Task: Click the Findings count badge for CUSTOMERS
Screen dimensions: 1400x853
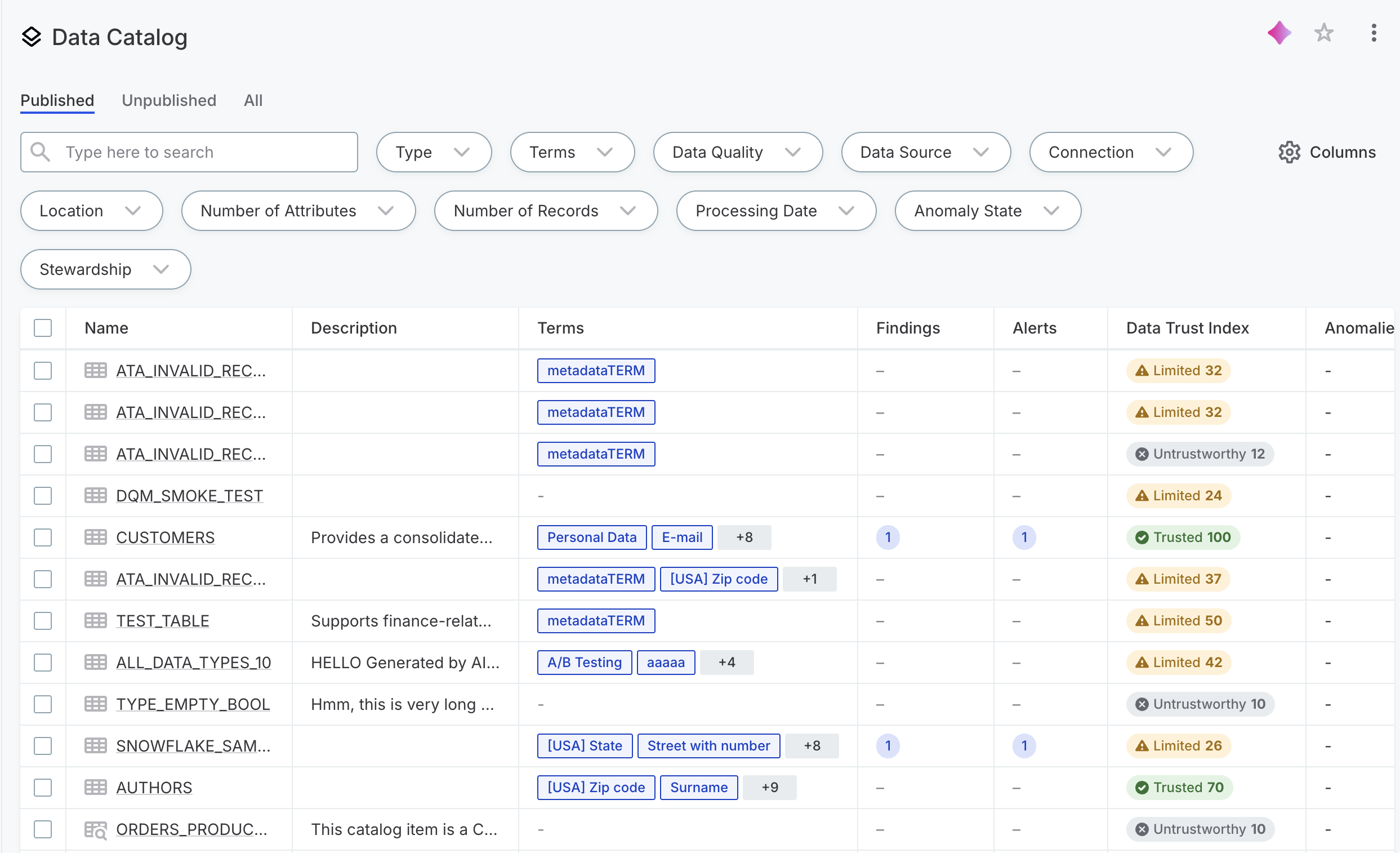Action: [888, 537]
